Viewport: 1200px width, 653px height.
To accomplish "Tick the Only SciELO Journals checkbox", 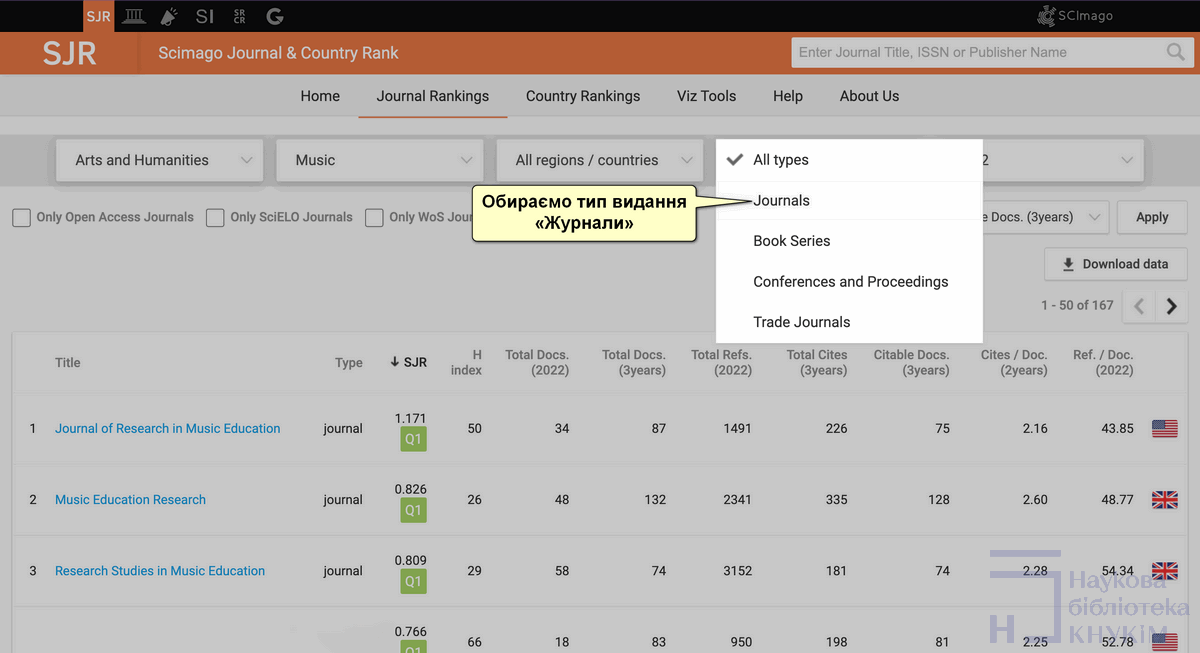I will click(x=215, y=217).
